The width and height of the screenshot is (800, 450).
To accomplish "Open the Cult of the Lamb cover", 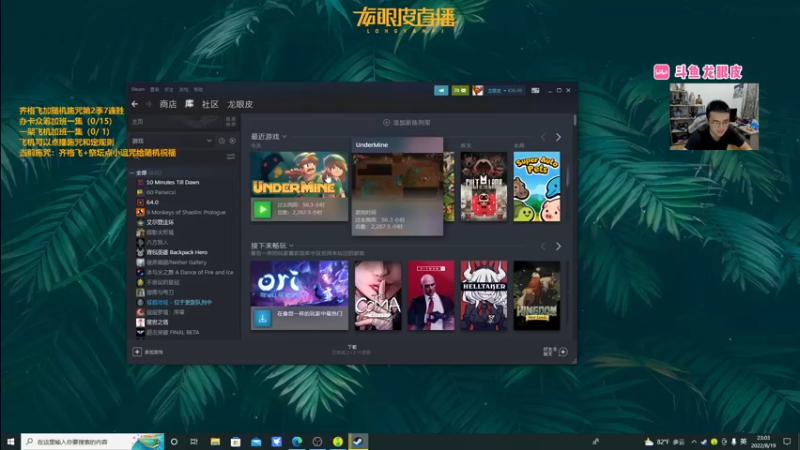I will [484, 187].
